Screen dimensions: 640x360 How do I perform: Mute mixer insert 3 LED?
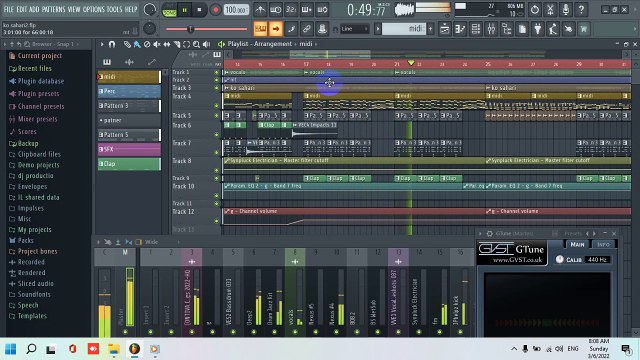pyautogui.click(x=191, y=332)
